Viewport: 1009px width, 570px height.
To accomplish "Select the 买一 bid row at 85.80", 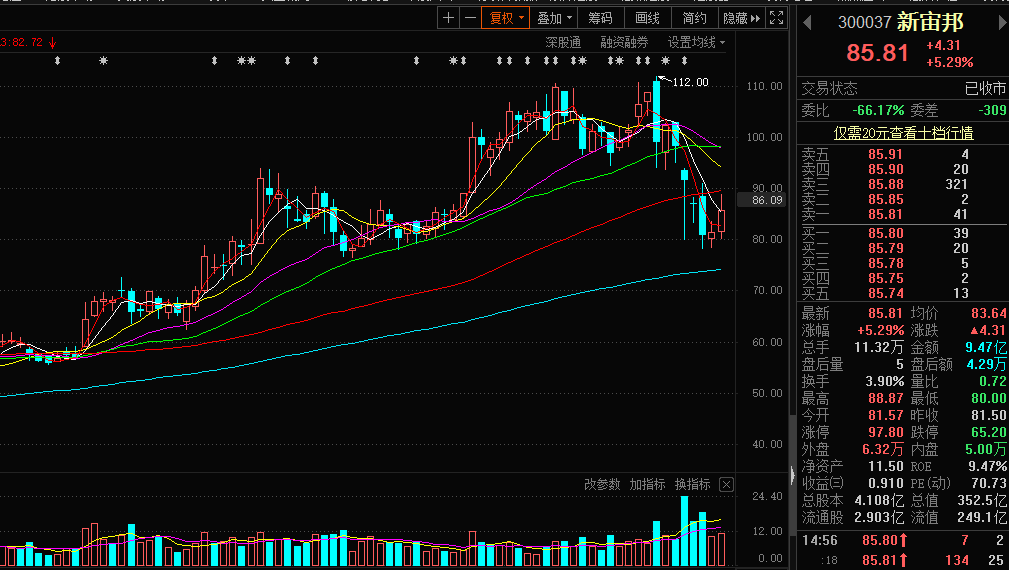I will (x=903, y=233).
